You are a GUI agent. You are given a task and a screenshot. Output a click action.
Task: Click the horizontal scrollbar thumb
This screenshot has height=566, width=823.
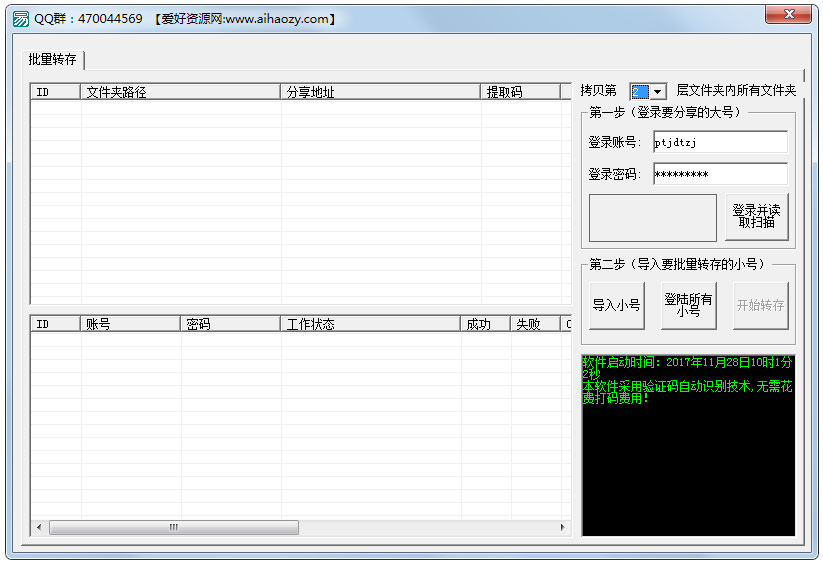pos(174,527)
